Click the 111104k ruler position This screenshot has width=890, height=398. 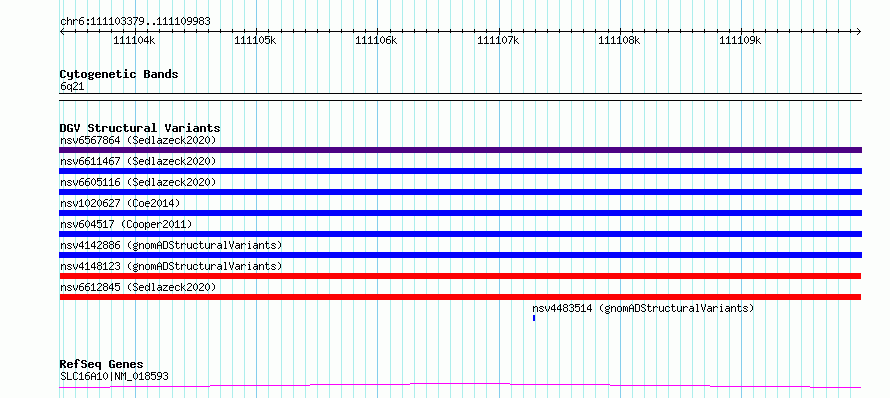[134, 40]
